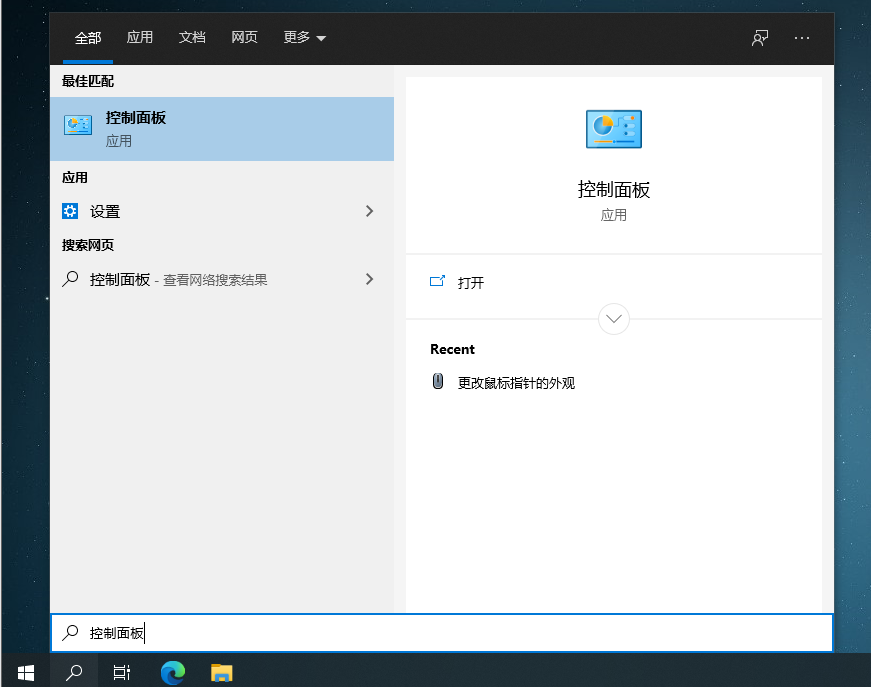Image resolution: width=871 pixels, height=687 pixels.
Task: Open the feedback icon in search header
Action: click(760, 38)
